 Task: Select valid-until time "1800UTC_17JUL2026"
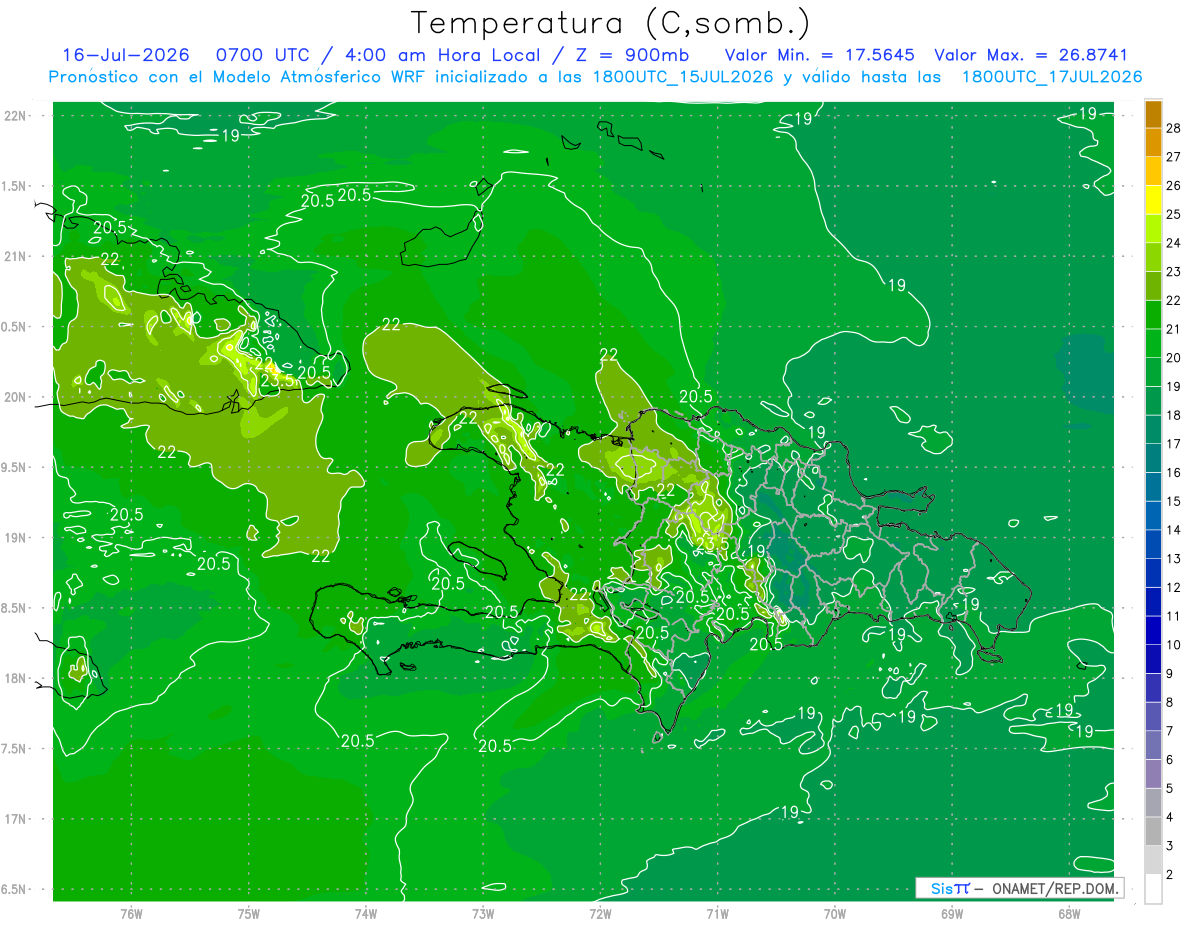tap(1052, 77)
